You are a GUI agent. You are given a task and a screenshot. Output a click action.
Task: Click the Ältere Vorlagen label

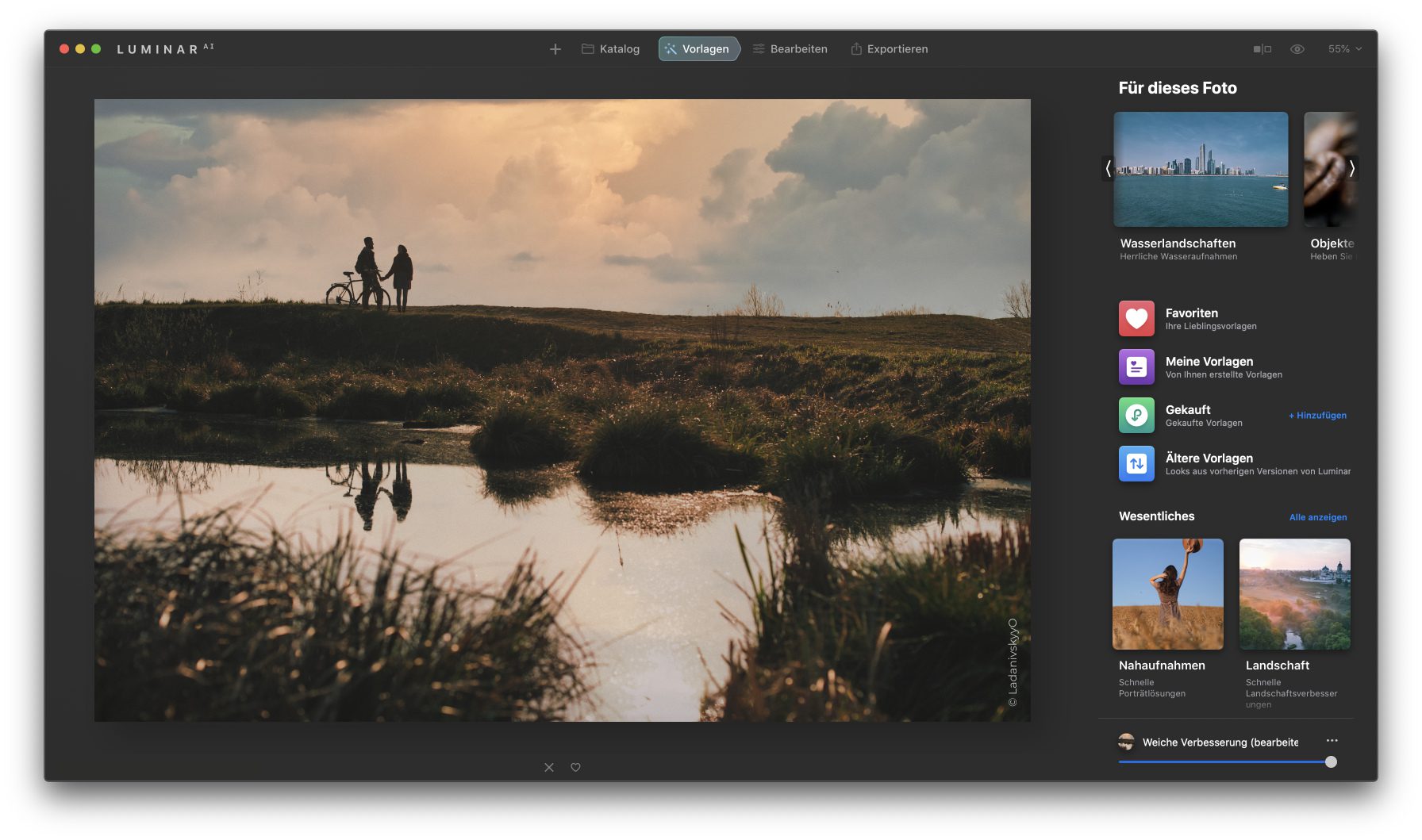tap(1209, 458)
